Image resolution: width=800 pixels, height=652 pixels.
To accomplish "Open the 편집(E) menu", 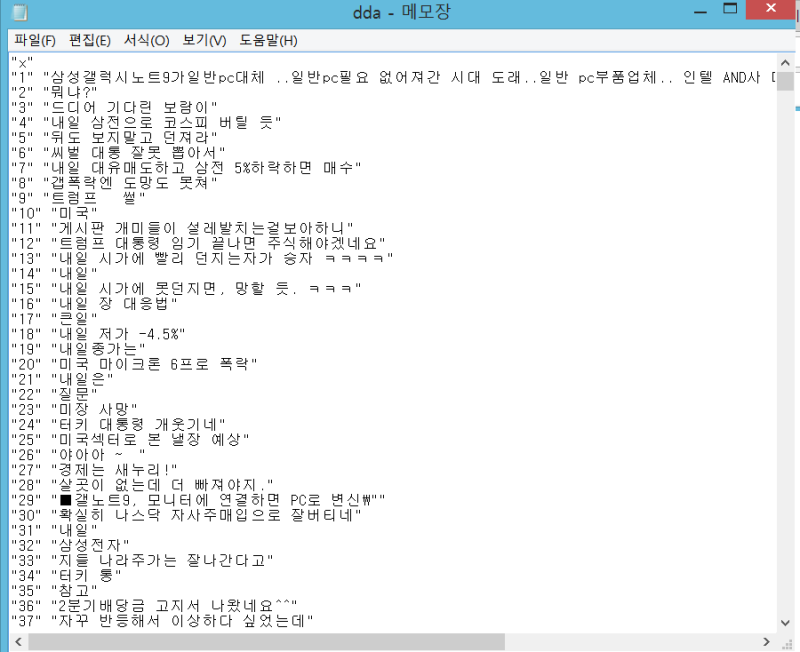I will [90, 40].
